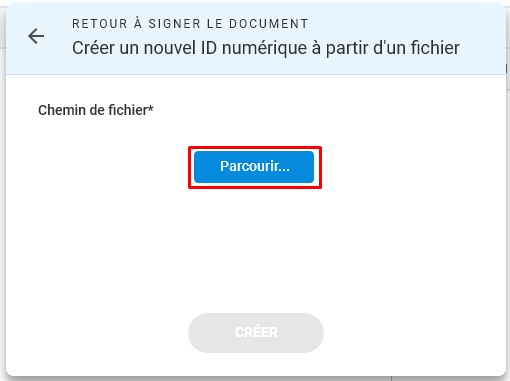Screen dimensions: 510x381
Task: Click the dialog title about ID numérique
Action: (266, 48)
